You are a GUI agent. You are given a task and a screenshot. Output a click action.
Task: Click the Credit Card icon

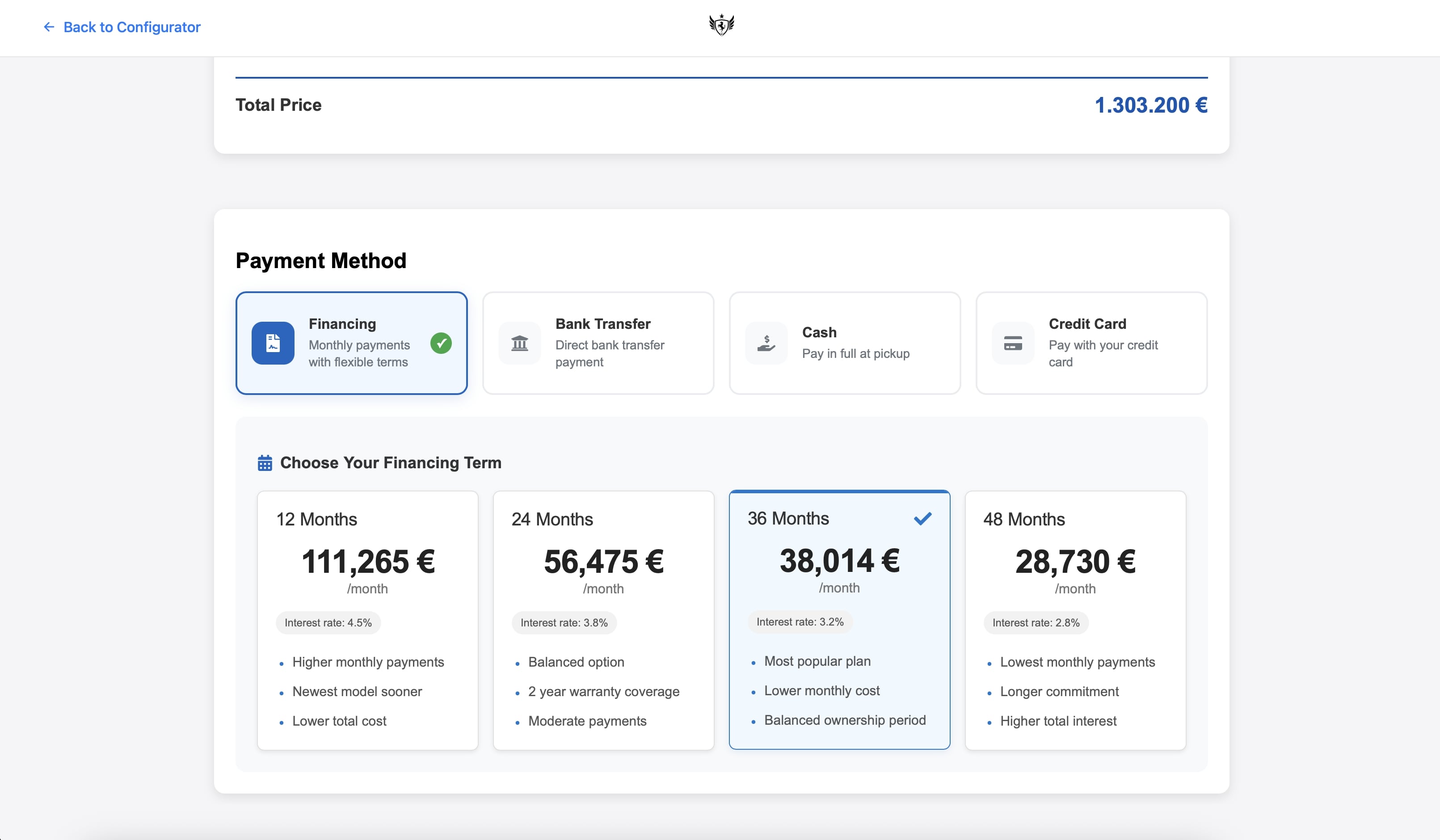pyautogui.click(x=1013, y=343)
